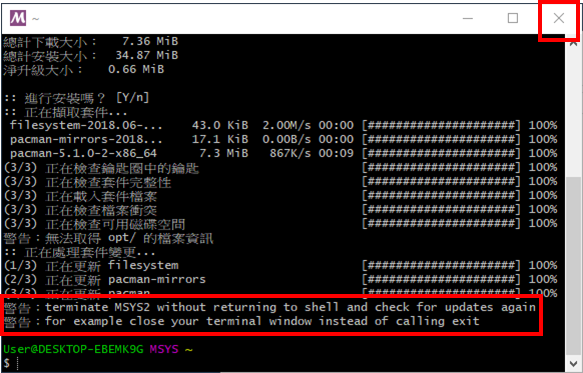Click the 0.66 MiB net upgrade value
The height and width of the screenshot is (373, 583).
tap(136, 69)
